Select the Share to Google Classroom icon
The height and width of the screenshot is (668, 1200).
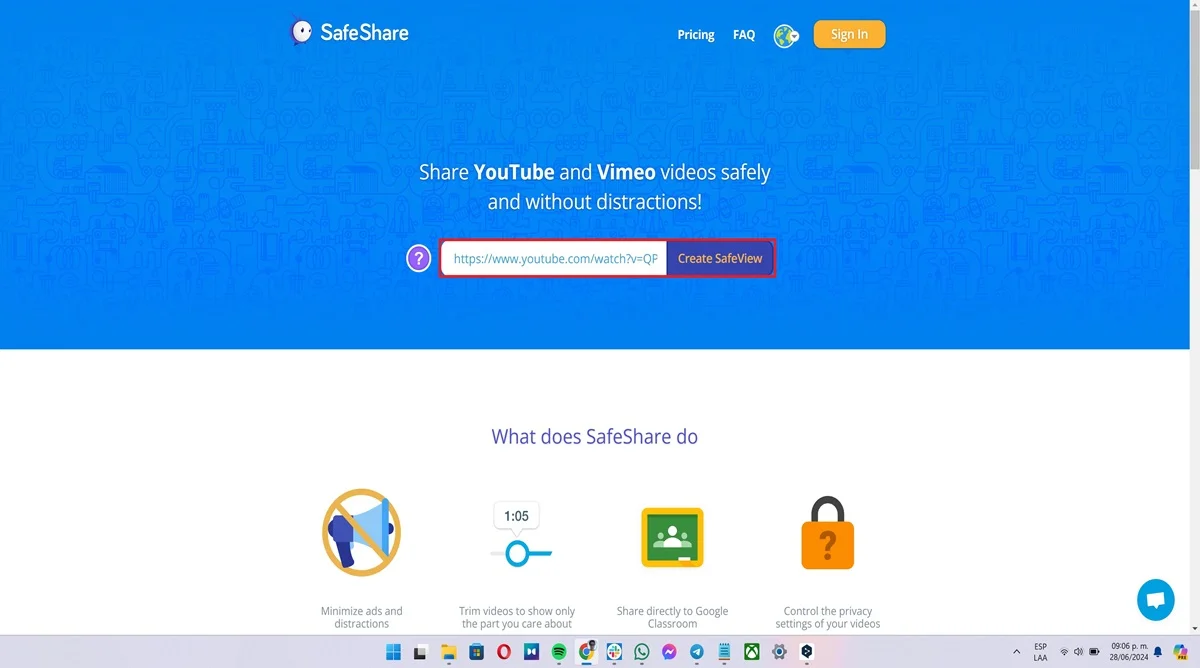click(x=672, y=536)
